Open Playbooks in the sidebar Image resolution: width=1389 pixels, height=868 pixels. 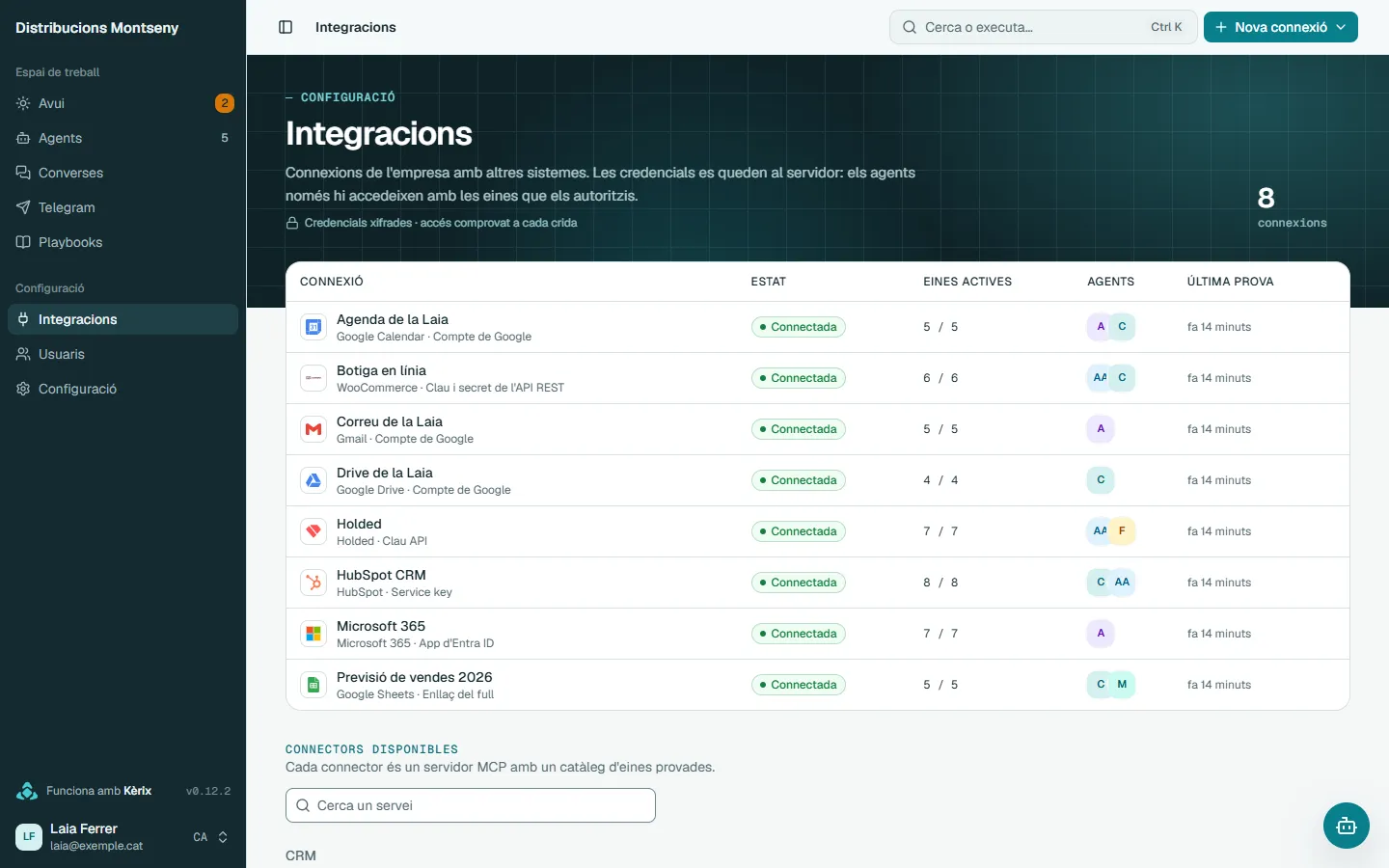click(x=123, y=242)
